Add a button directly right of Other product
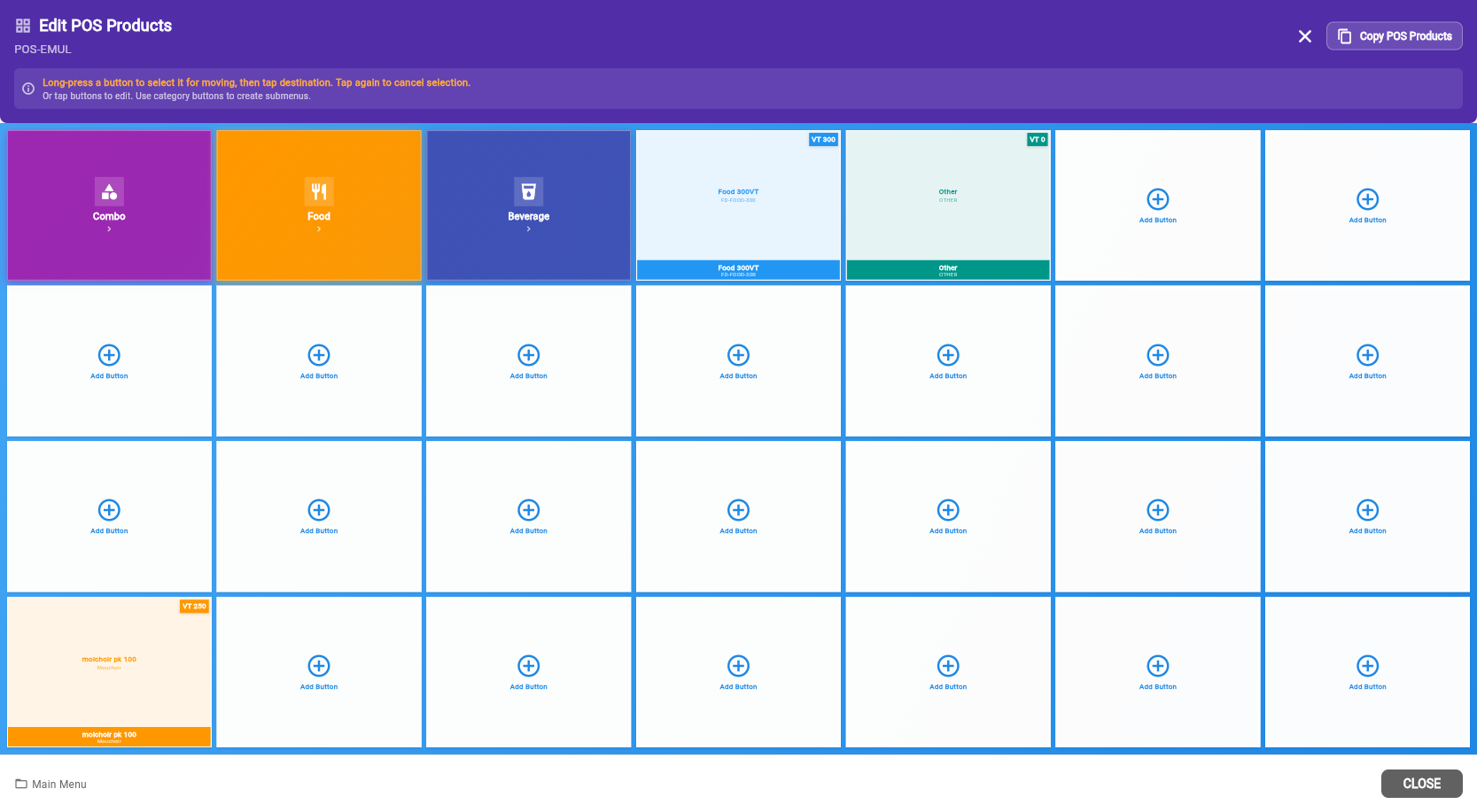The width and height of the screenshot is (1477, 812). point(1158,205)
